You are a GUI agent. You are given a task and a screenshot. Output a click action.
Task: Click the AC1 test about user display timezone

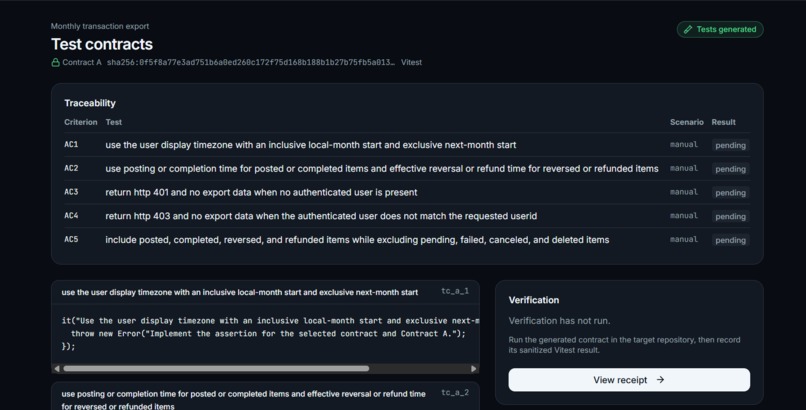point(310,145)
